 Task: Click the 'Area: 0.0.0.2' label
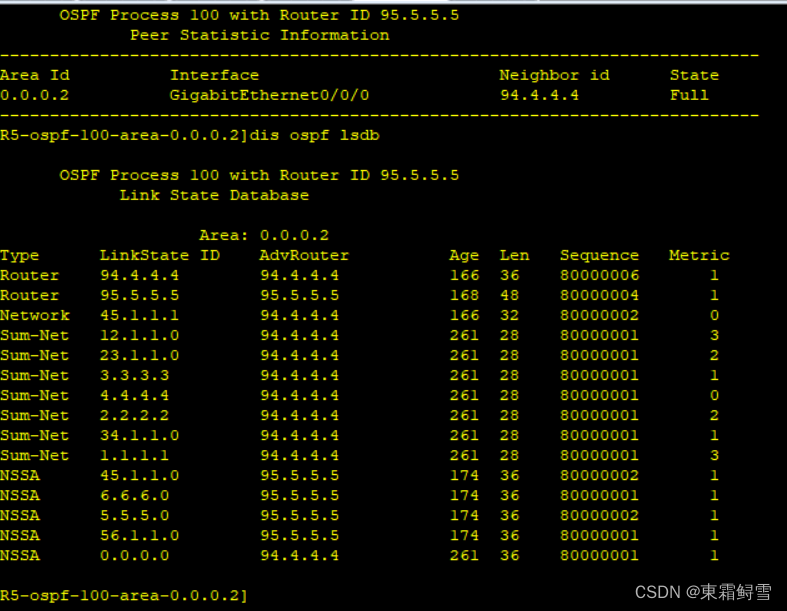pos(264,235)
